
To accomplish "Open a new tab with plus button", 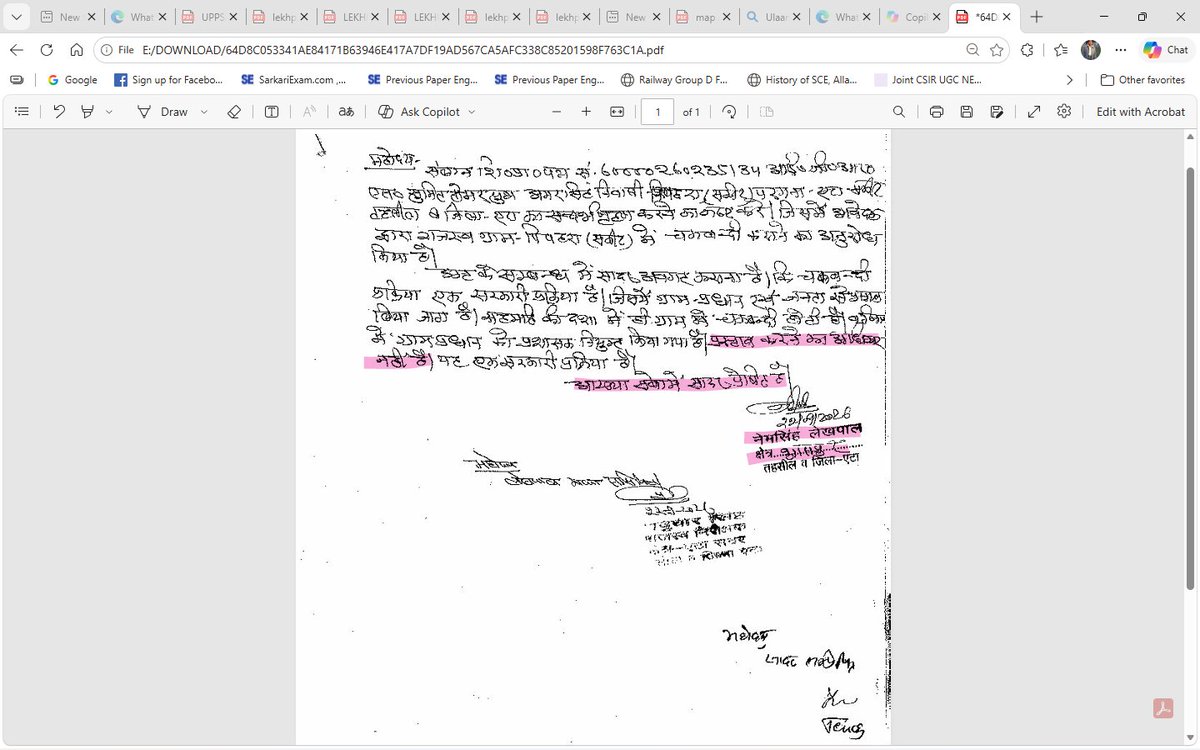I will (1037, 17).
